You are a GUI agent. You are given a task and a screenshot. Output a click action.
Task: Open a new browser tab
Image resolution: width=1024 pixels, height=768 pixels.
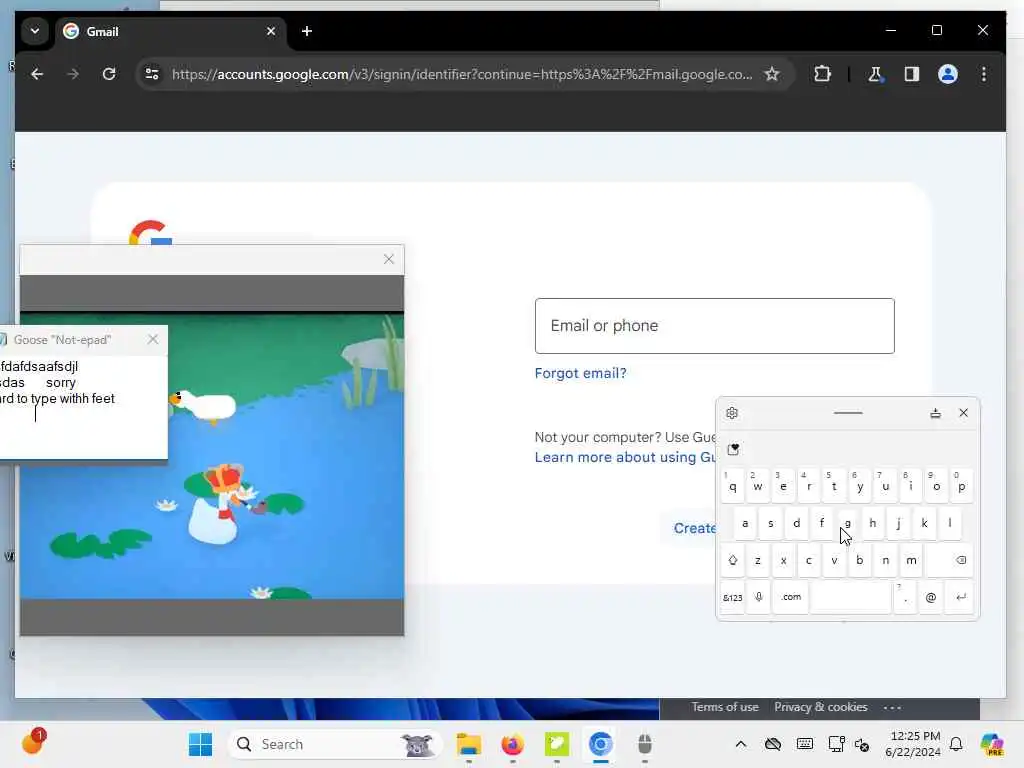coord(307,31)
